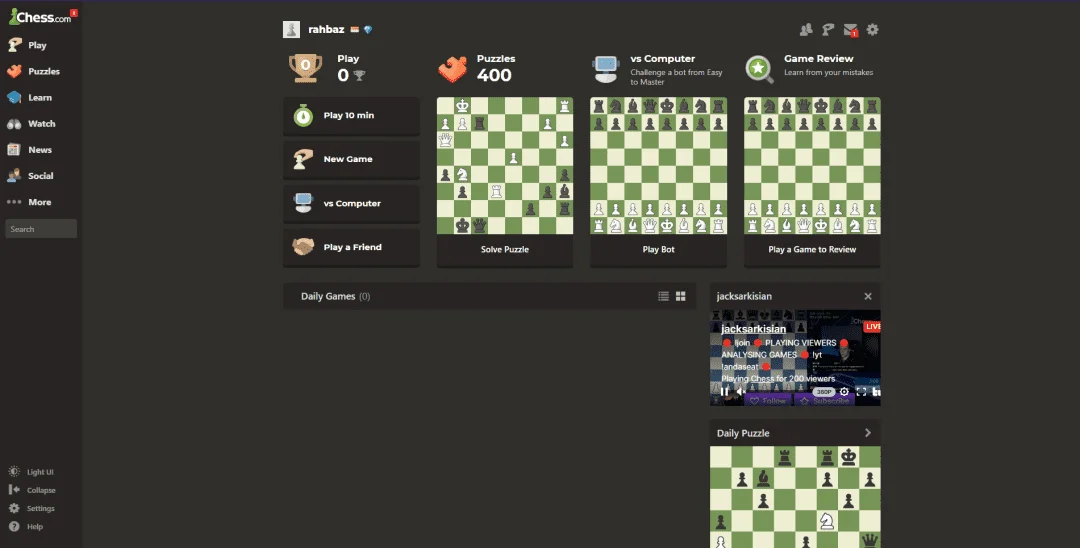
Task: Open the Game Review board thumbnail
Action: (x=812, y=166)
